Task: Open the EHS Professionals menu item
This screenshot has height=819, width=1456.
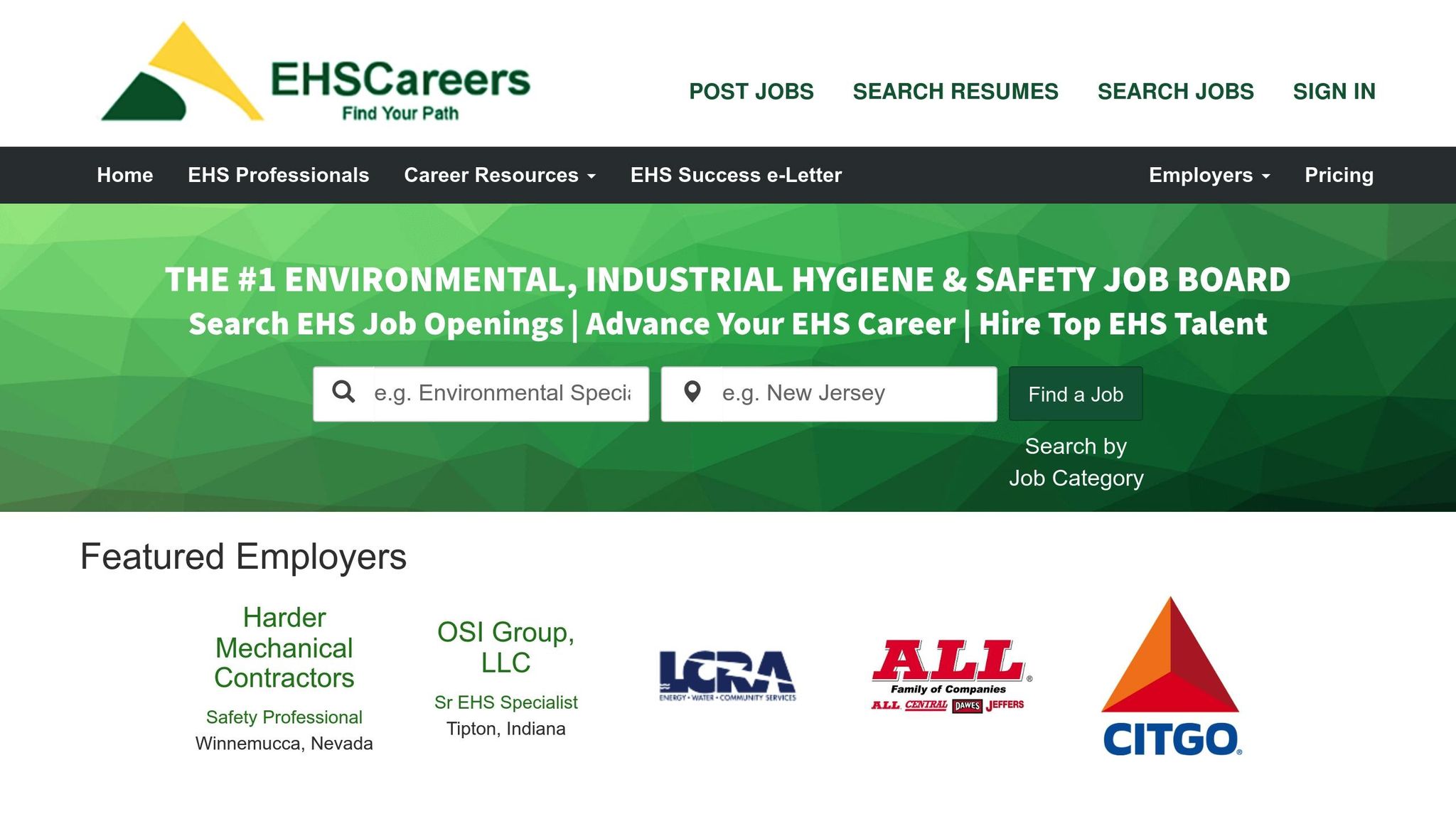Action: (x=278, y=175)
